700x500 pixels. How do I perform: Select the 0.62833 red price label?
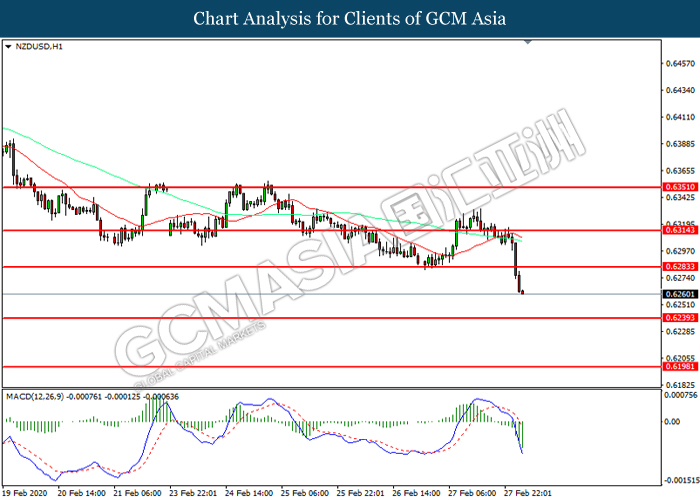pos(680,267)
